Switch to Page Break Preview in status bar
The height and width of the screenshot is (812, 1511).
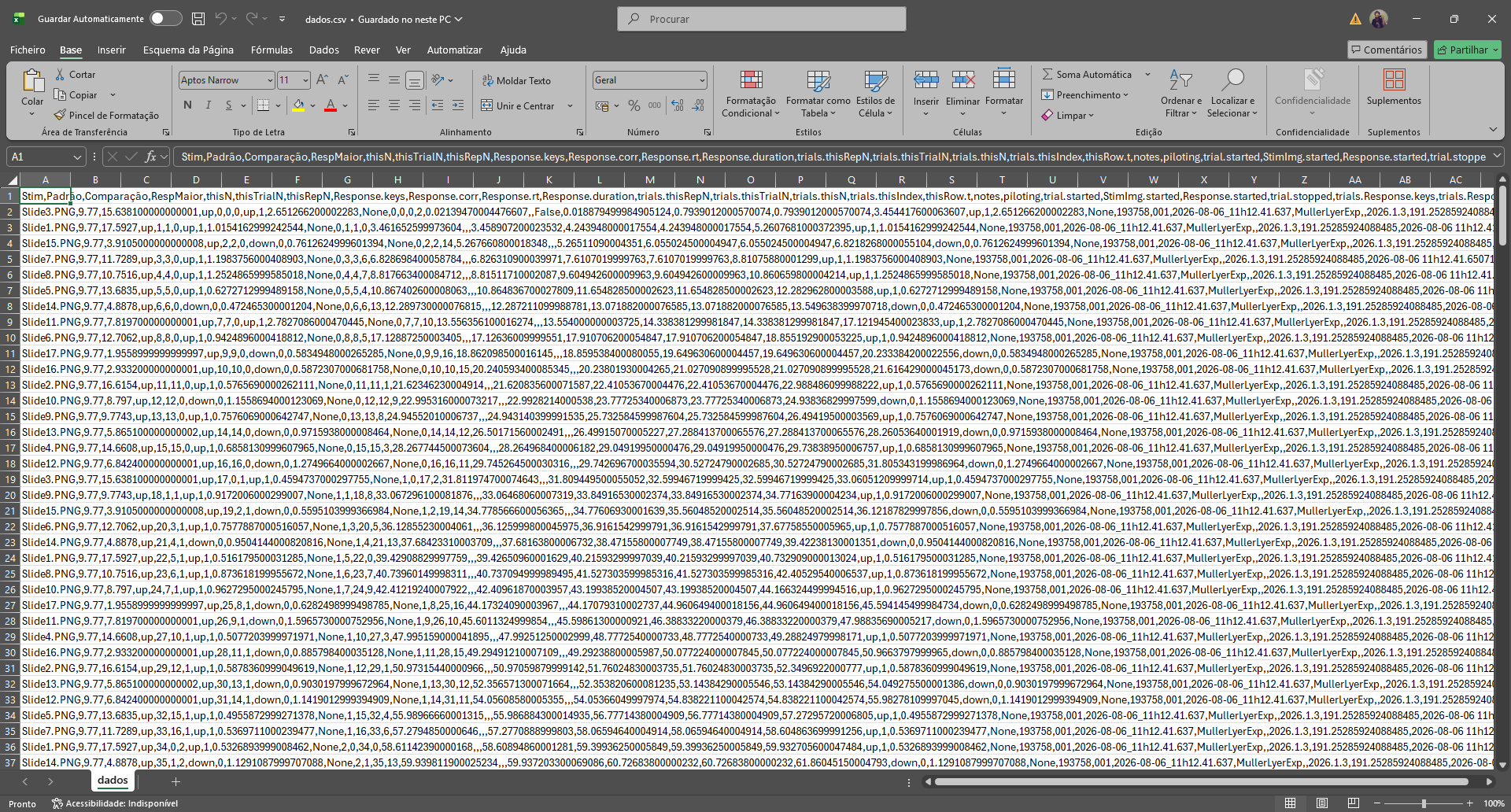[x=1354, y=803]
